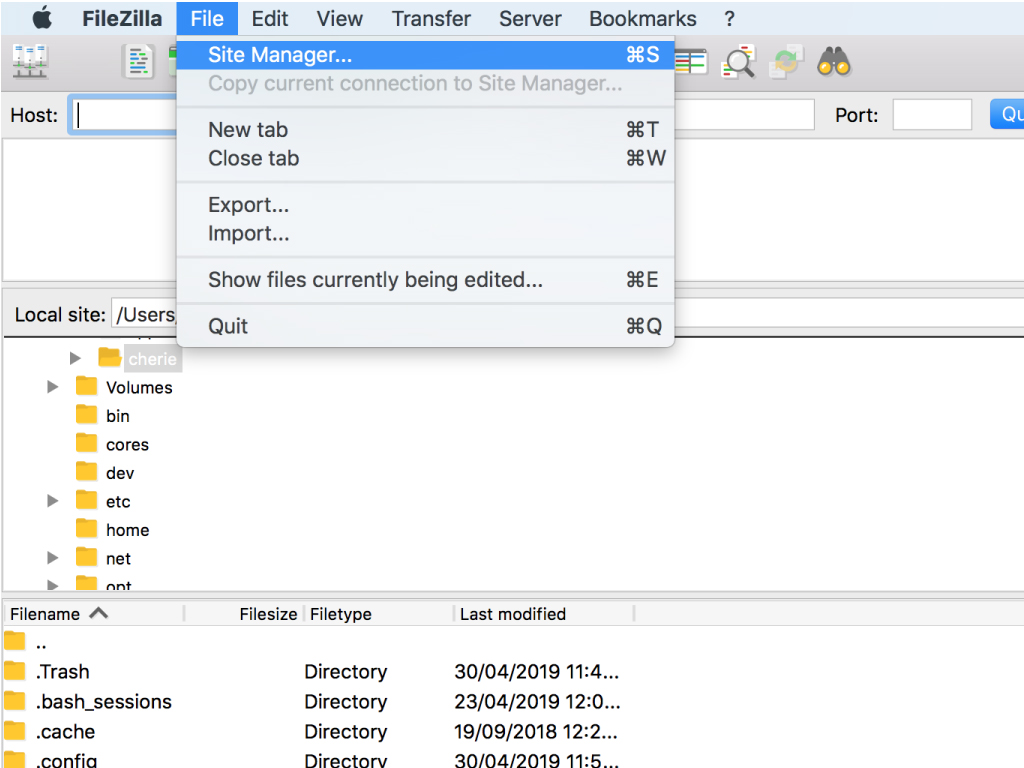Toggle the transfer queue toolbar icon
This screenshot has width=1024, height=768.
(691, 62)
